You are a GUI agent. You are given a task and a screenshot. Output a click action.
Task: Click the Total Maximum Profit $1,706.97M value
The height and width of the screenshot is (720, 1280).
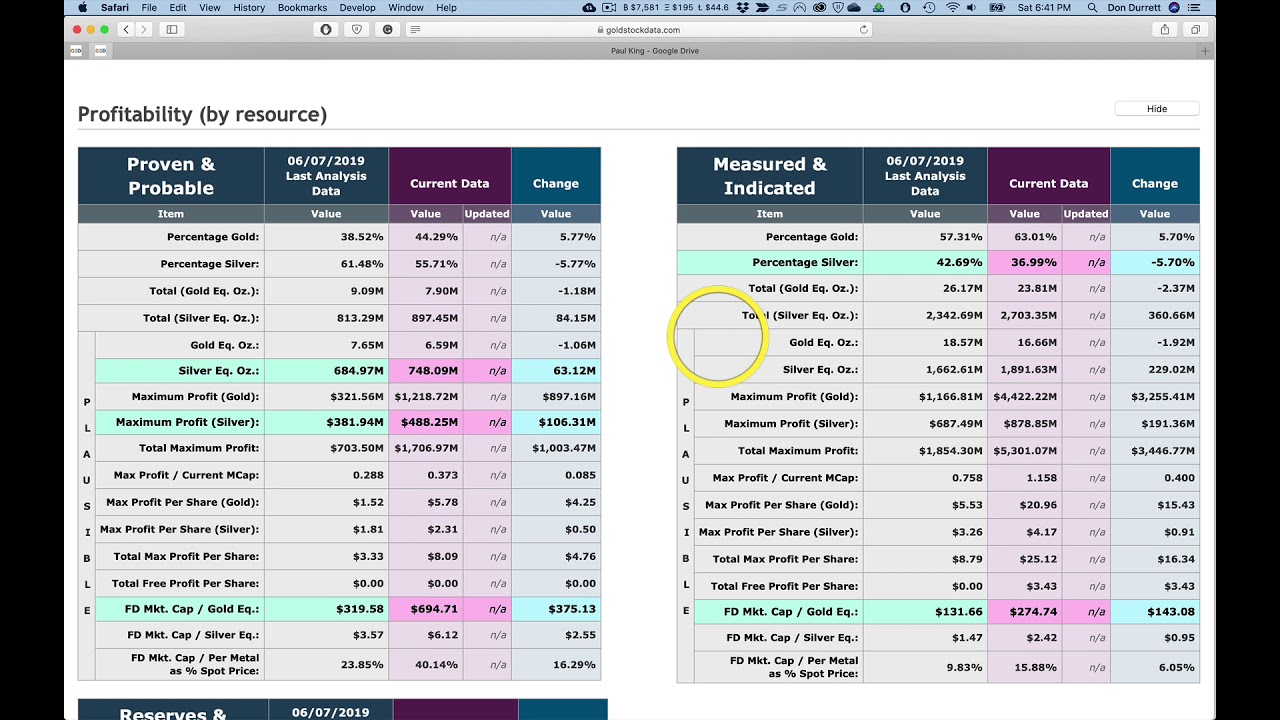[x=425, y=448]
